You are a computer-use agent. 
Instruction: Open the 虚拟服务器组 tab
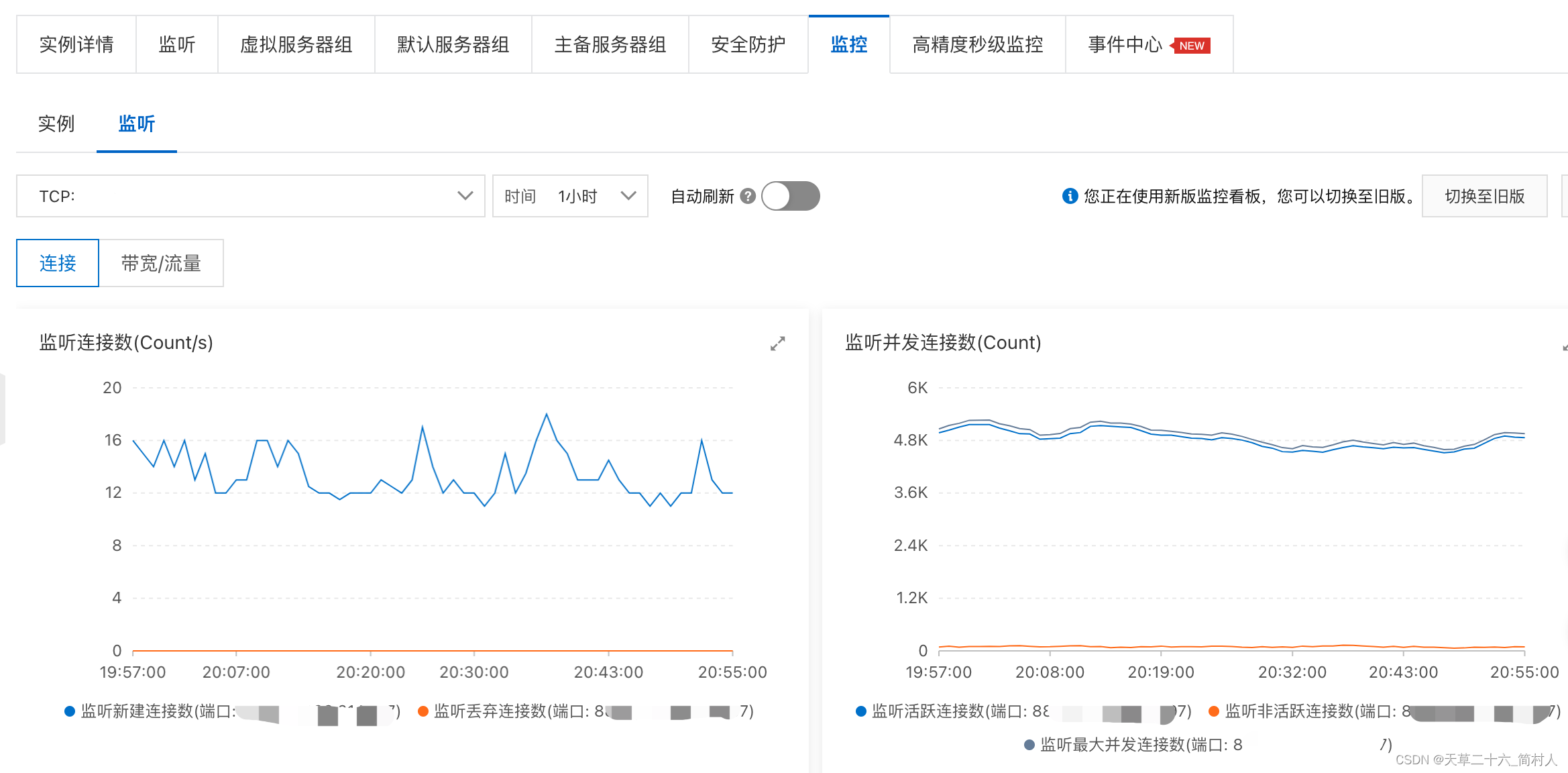296,45
